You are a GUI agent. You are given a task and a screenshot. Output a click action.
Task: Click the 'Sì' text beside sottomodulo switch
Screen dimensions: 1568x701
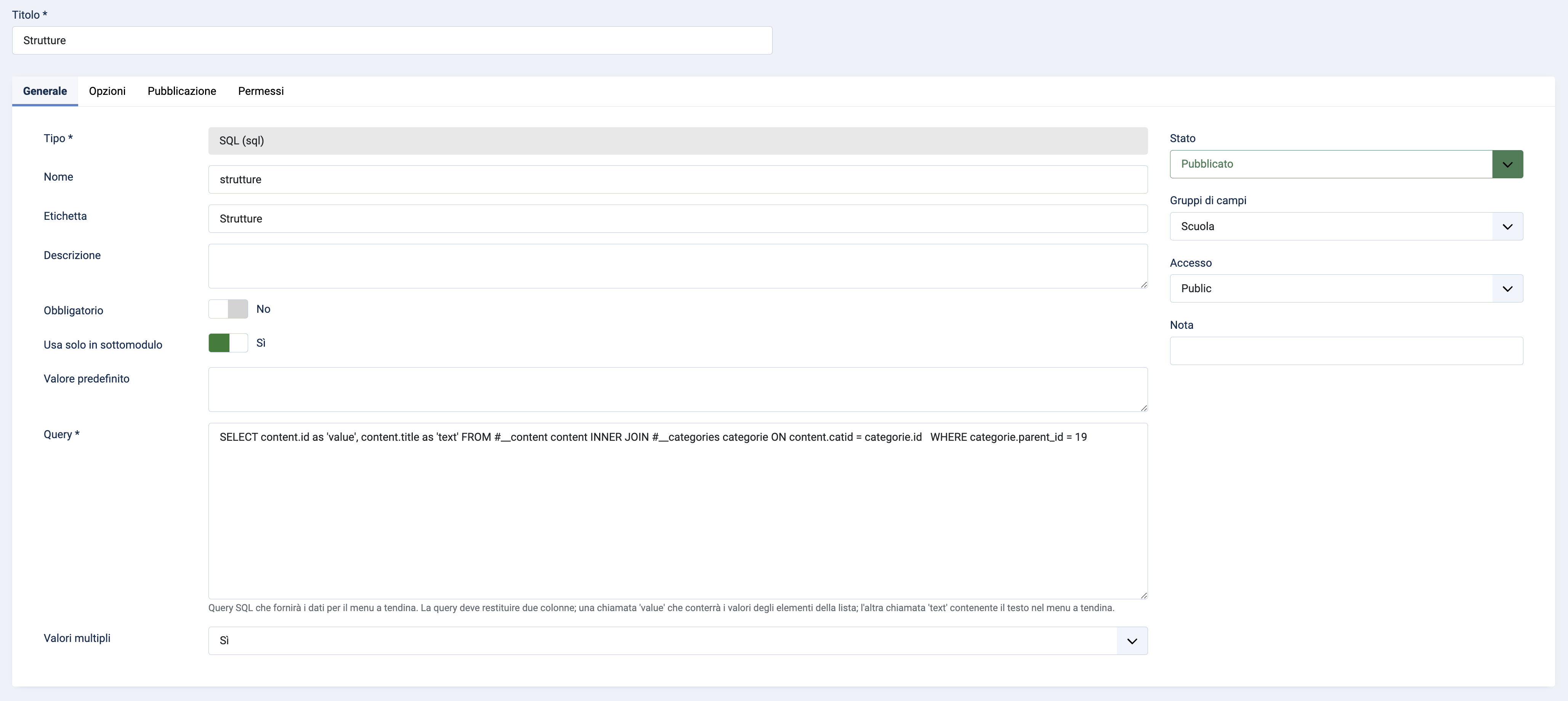click(x=261, y=343)
